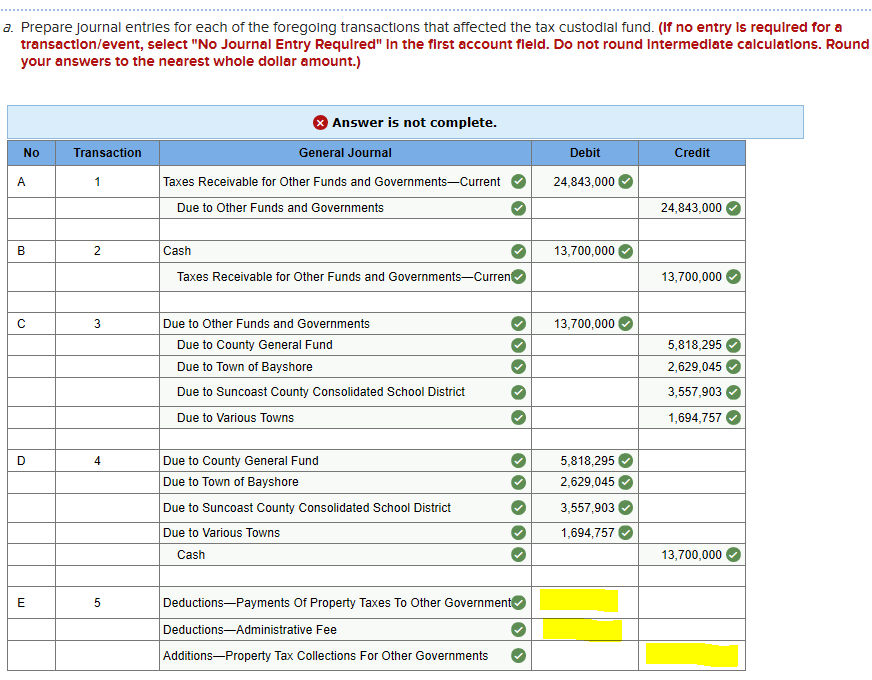Click the 13,700,000 debit amount in transaction 3

[x=584, y=324]
